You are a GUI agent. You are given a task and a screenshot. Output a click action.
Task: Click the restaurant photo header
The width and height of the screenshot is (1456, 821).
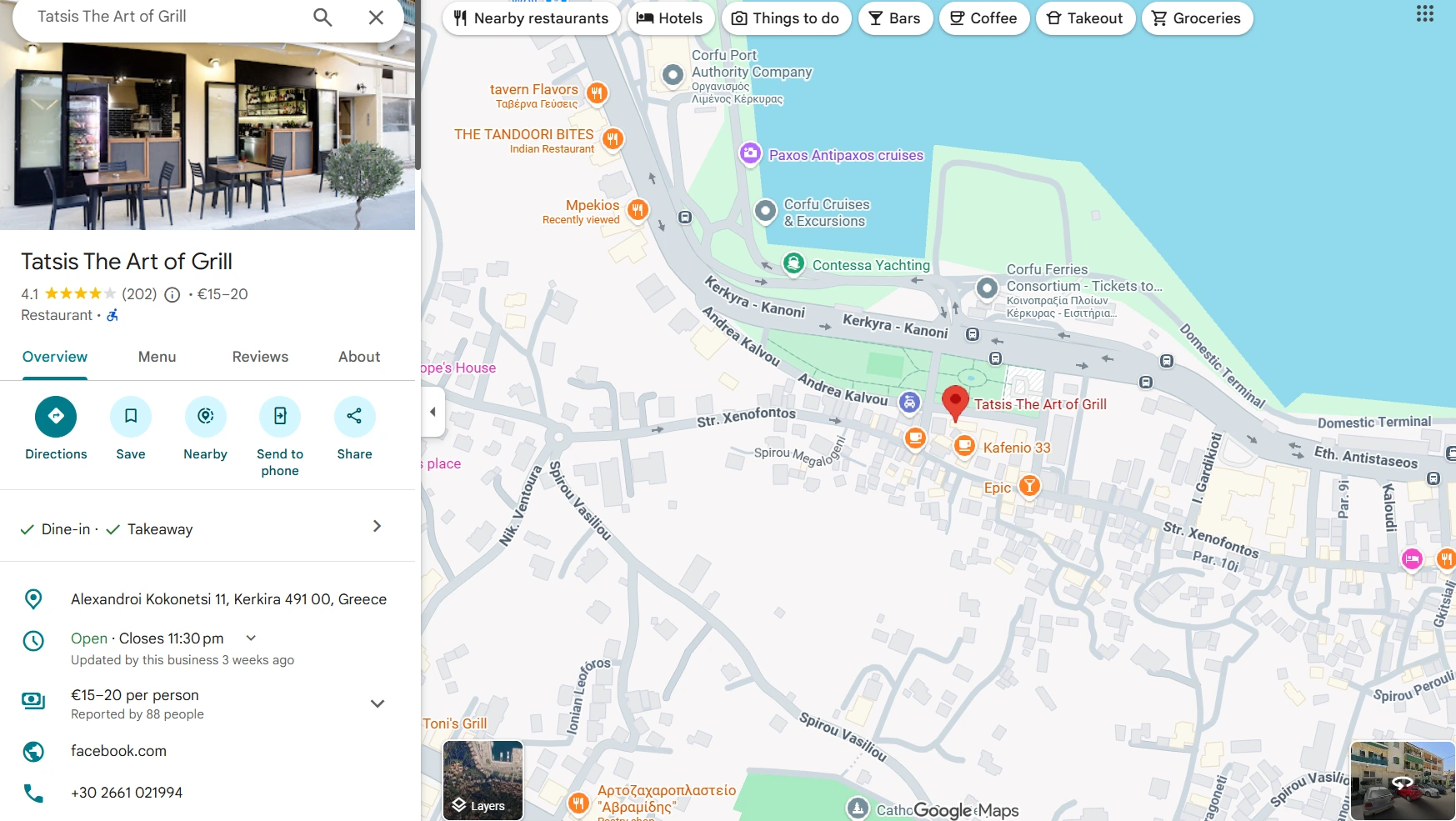pyautogui.click(x=208, y=135)
